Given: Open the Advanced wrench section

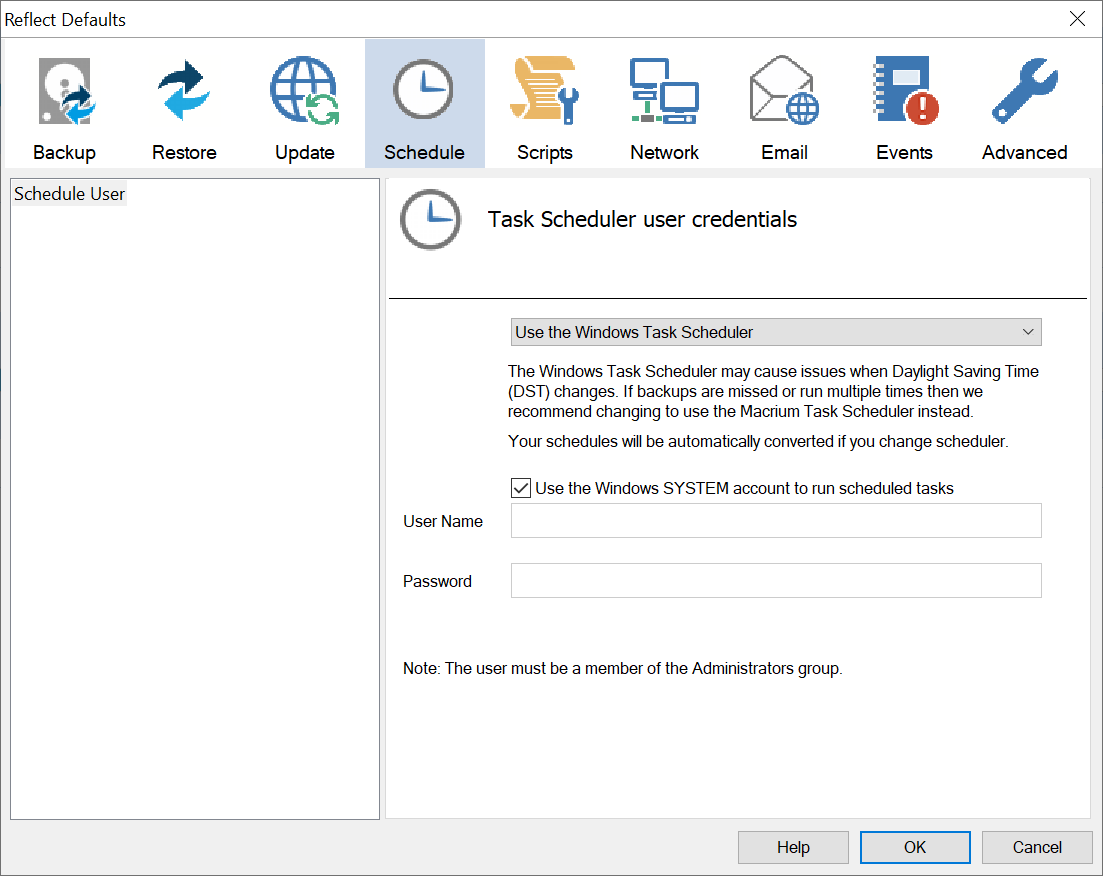Looking at the screenshot, I should pos(1024,104).
